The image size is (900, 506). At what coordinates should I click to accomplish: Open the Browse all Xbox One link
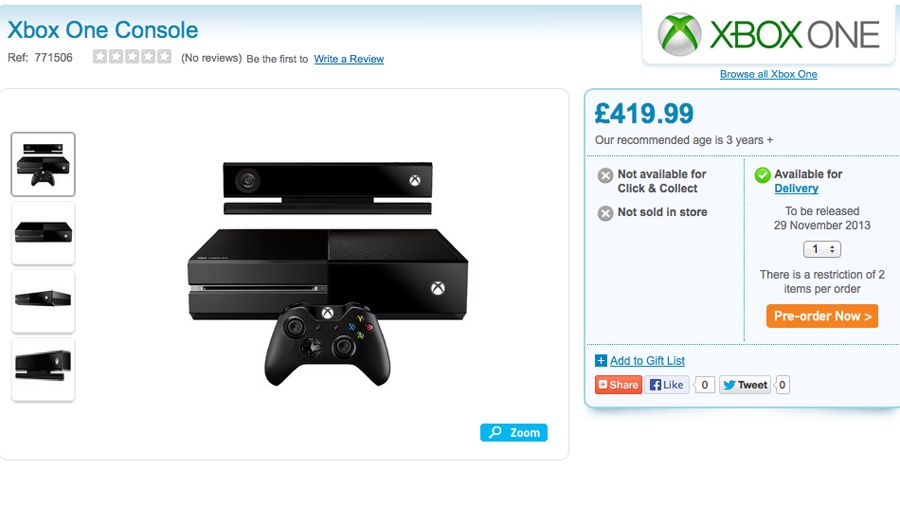point(769,74)
